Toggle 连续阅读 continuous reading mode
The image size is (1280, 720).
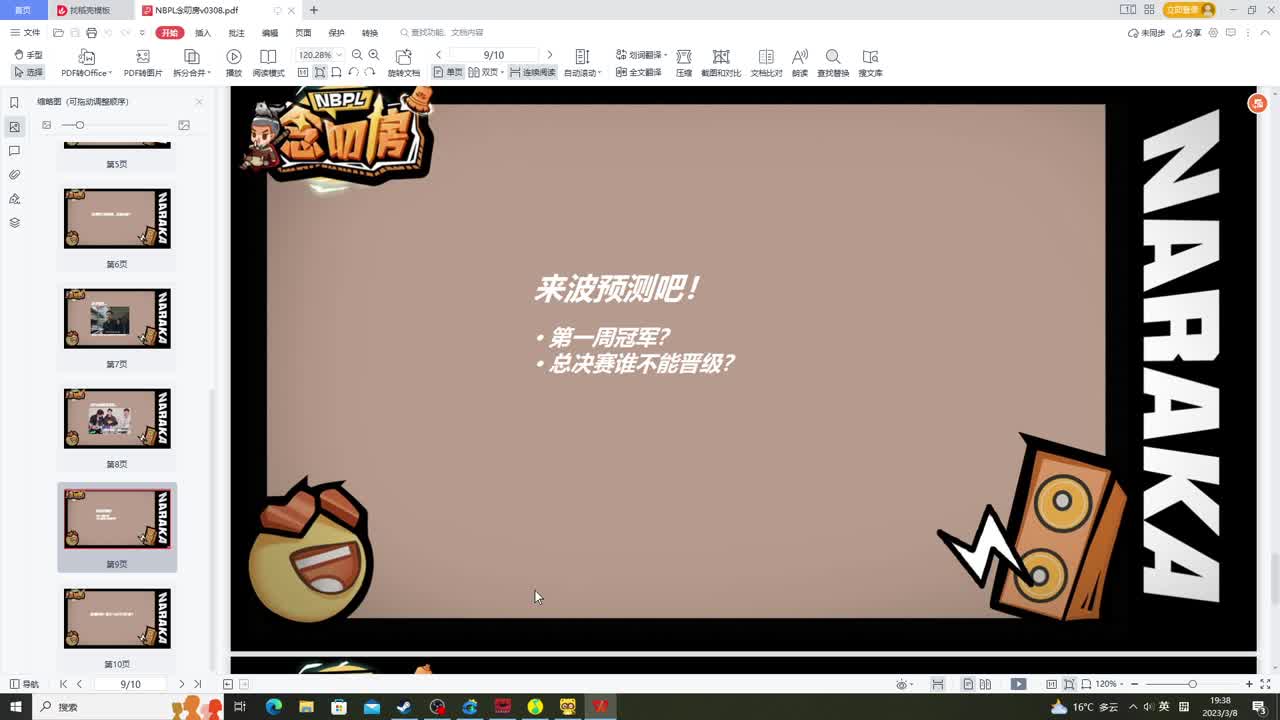[x=534, y=71]
